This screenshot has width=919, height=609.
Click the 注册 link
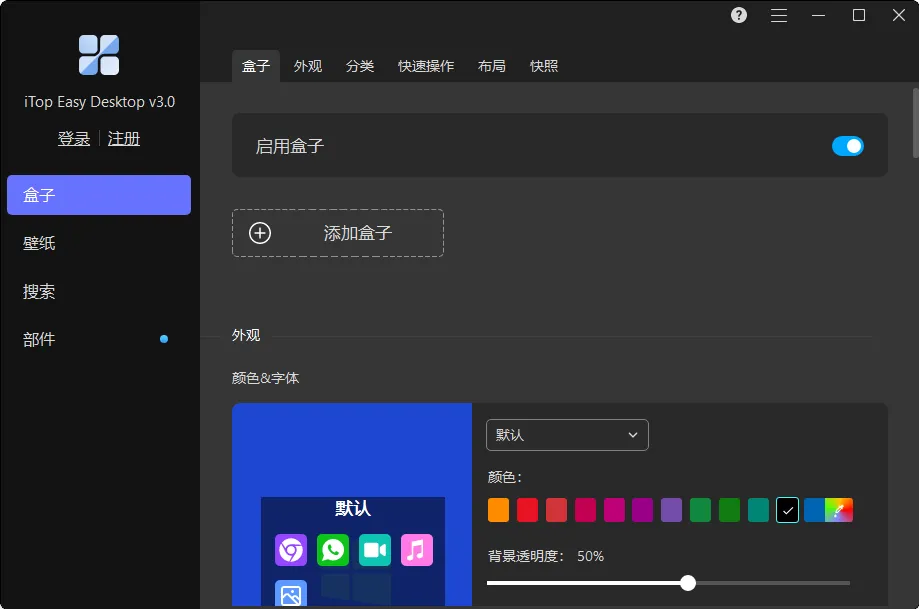tap(124, 139)
